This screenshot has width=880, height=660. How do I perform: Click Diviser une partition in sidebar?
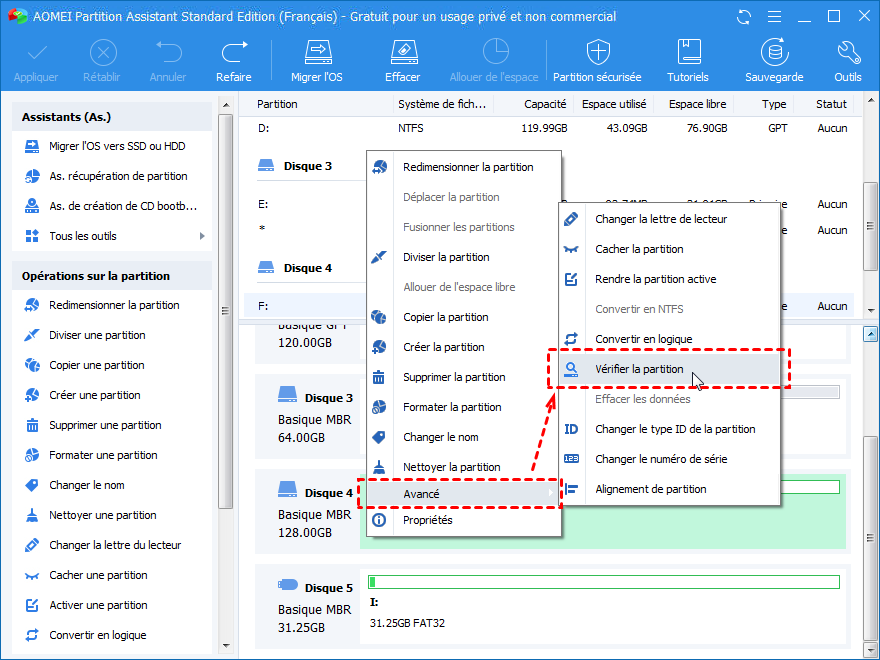click(97, 335)
